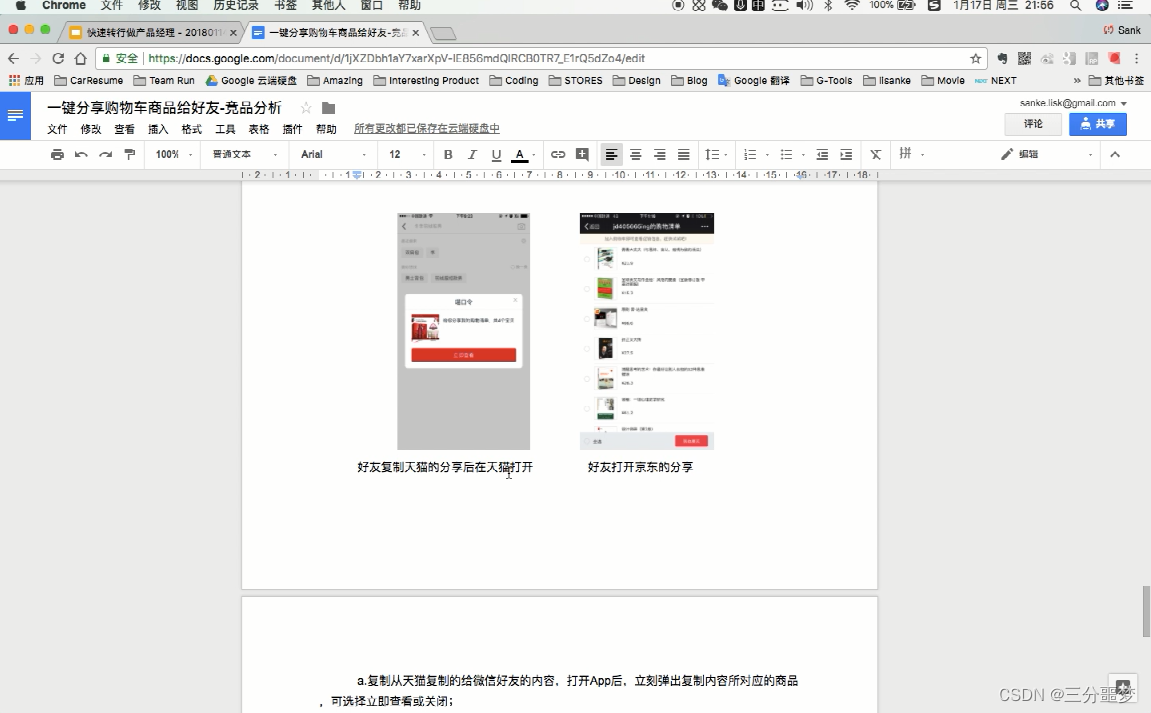Star the document
This screenshot has height=713, width=1151.
coord(306,109)
